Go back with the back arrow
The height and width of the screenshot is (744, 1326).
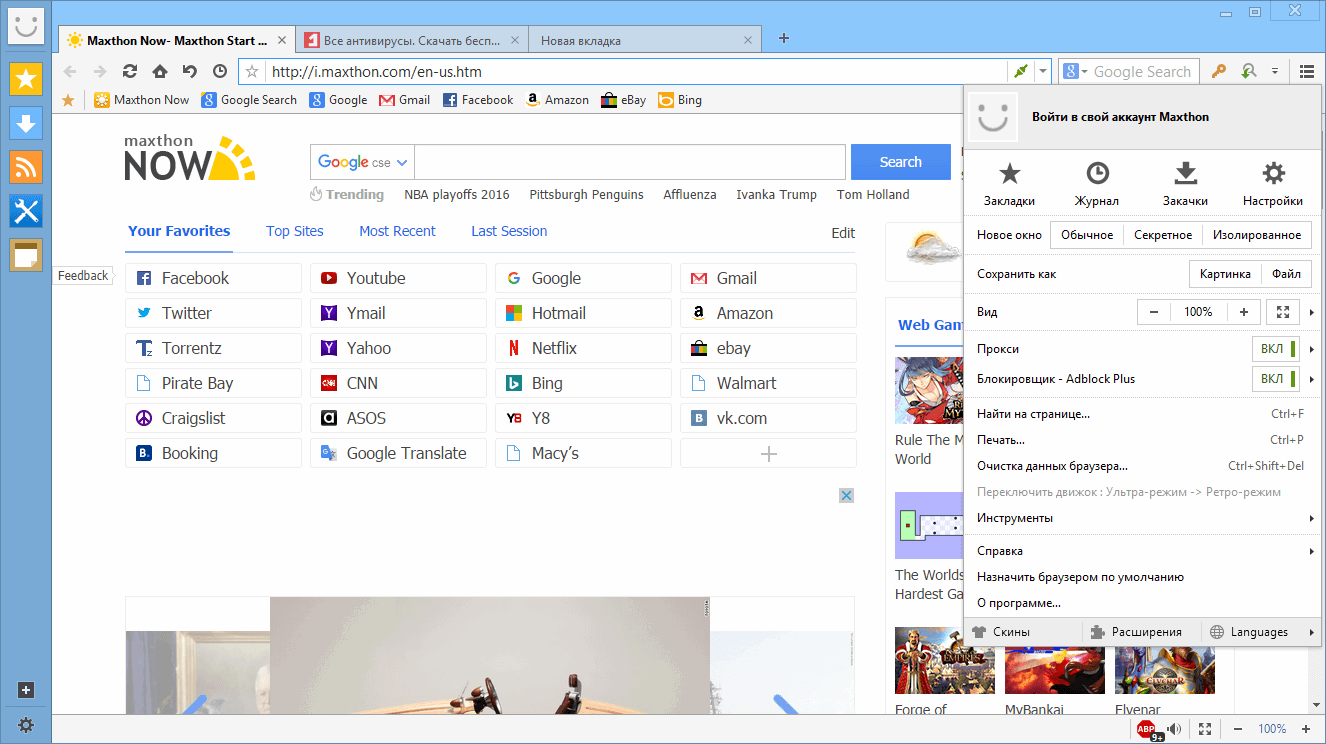pyautogui.click(x=70, y=71)
